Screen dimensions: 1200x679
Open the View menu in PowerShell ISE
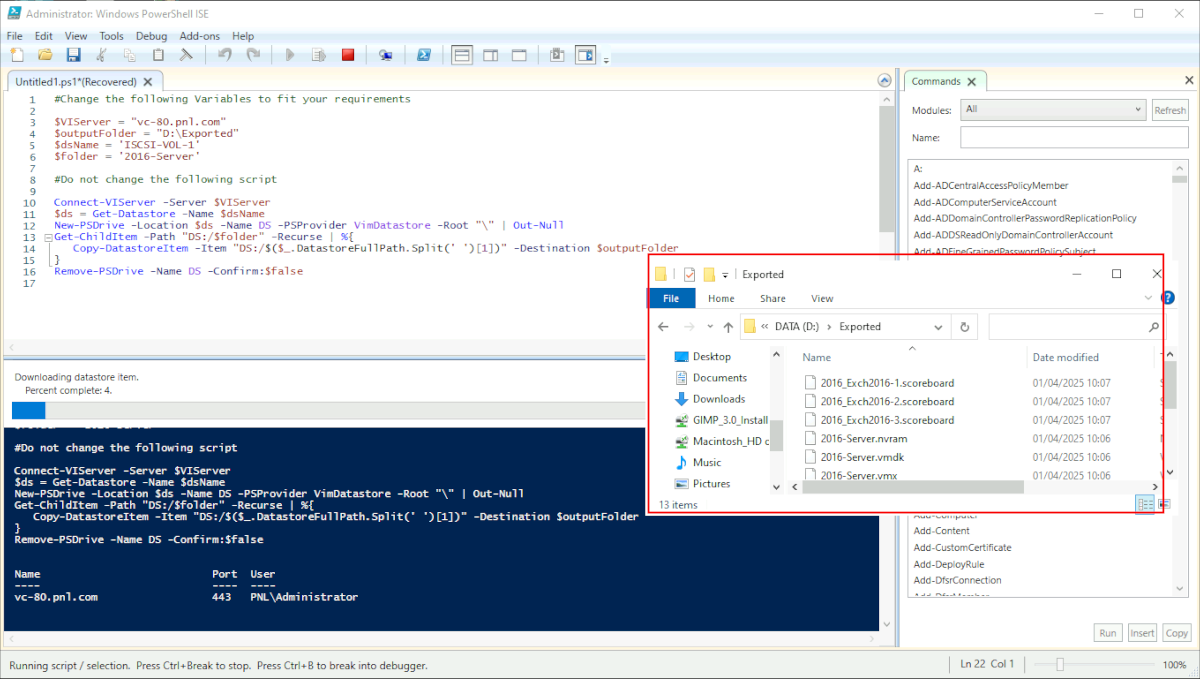pos(76,36)
